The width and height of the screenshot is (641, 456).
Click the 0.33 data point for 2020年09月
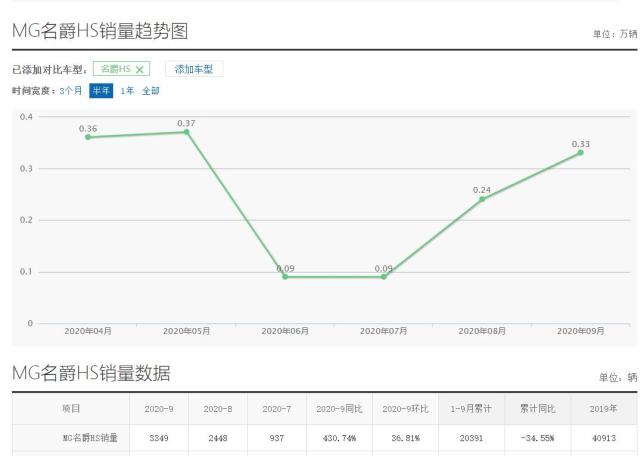coord(580,153)
